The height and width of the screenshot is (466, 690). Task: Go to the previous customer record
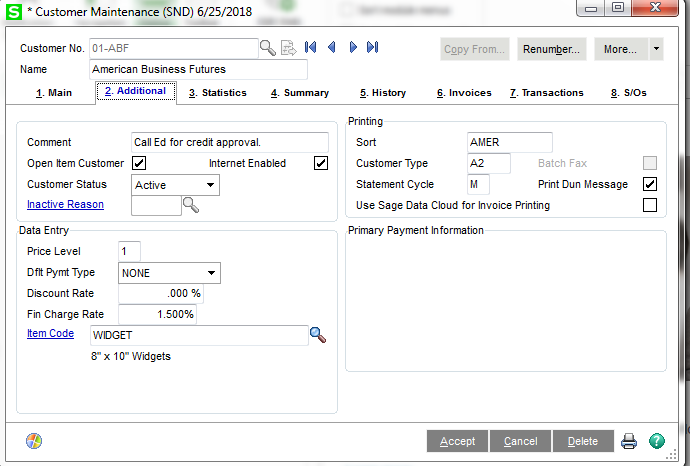click(331, 48)
